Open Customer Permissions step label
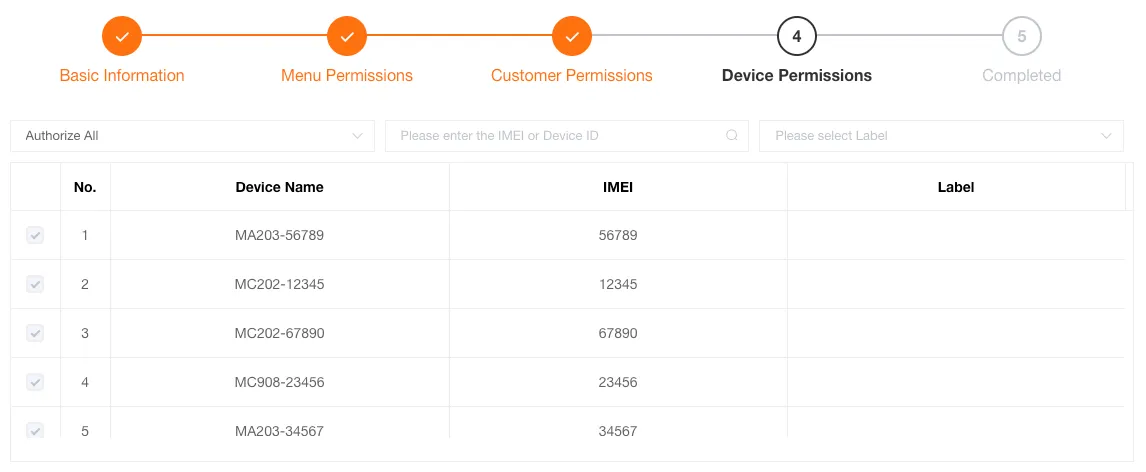 click(572, 76)
